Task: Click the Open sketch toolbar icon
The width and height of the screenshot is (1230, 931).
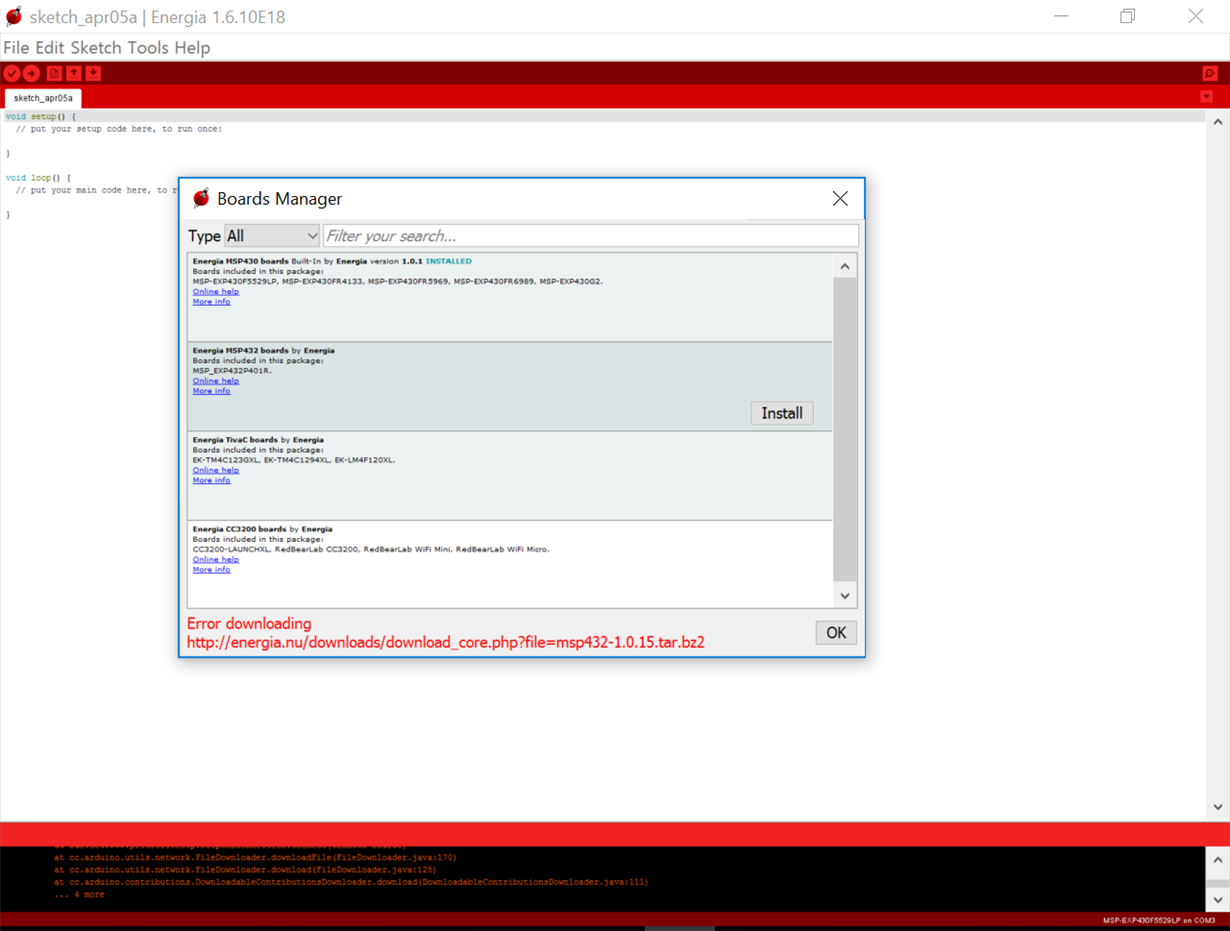Action: 74,73
